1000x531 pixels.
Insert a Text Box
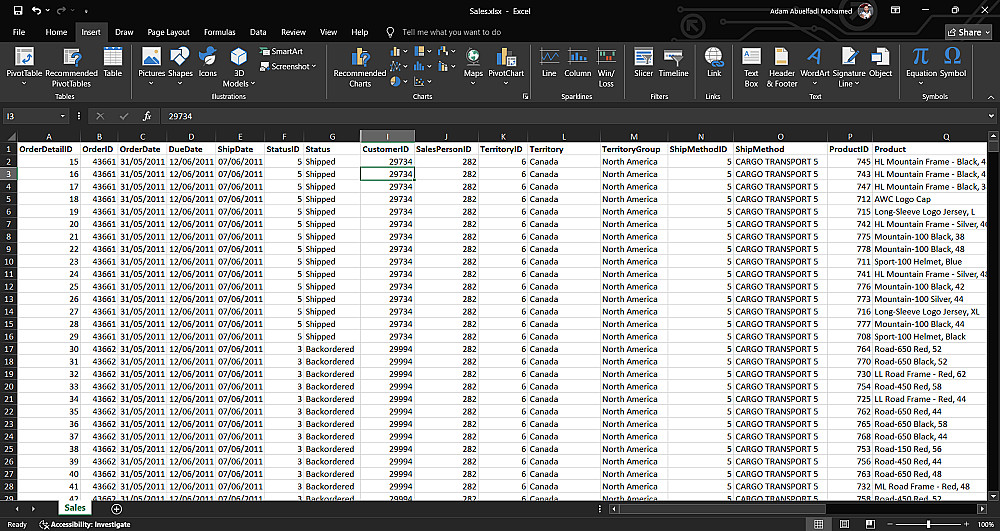751,64
